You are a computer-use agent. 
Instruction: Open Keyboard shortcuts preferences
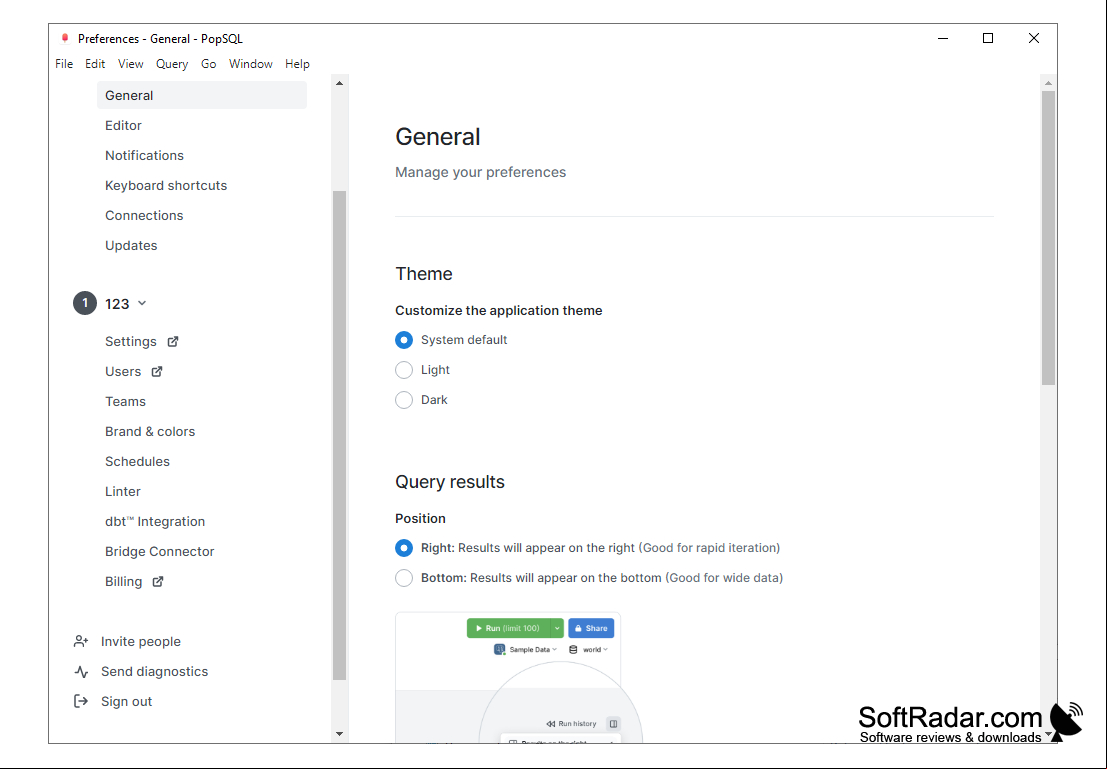[x=166, y=186]
